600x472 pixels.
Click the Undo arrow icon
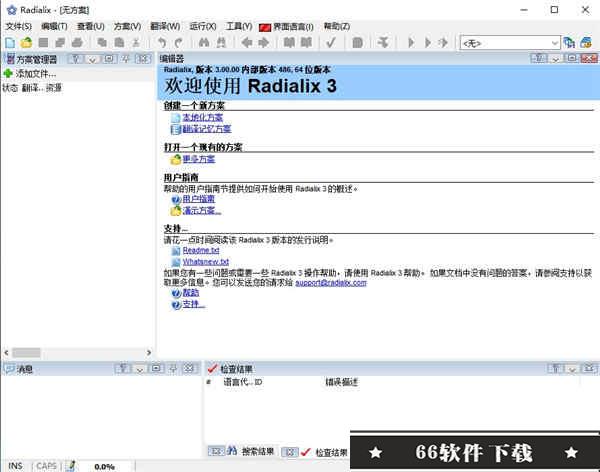162,42
